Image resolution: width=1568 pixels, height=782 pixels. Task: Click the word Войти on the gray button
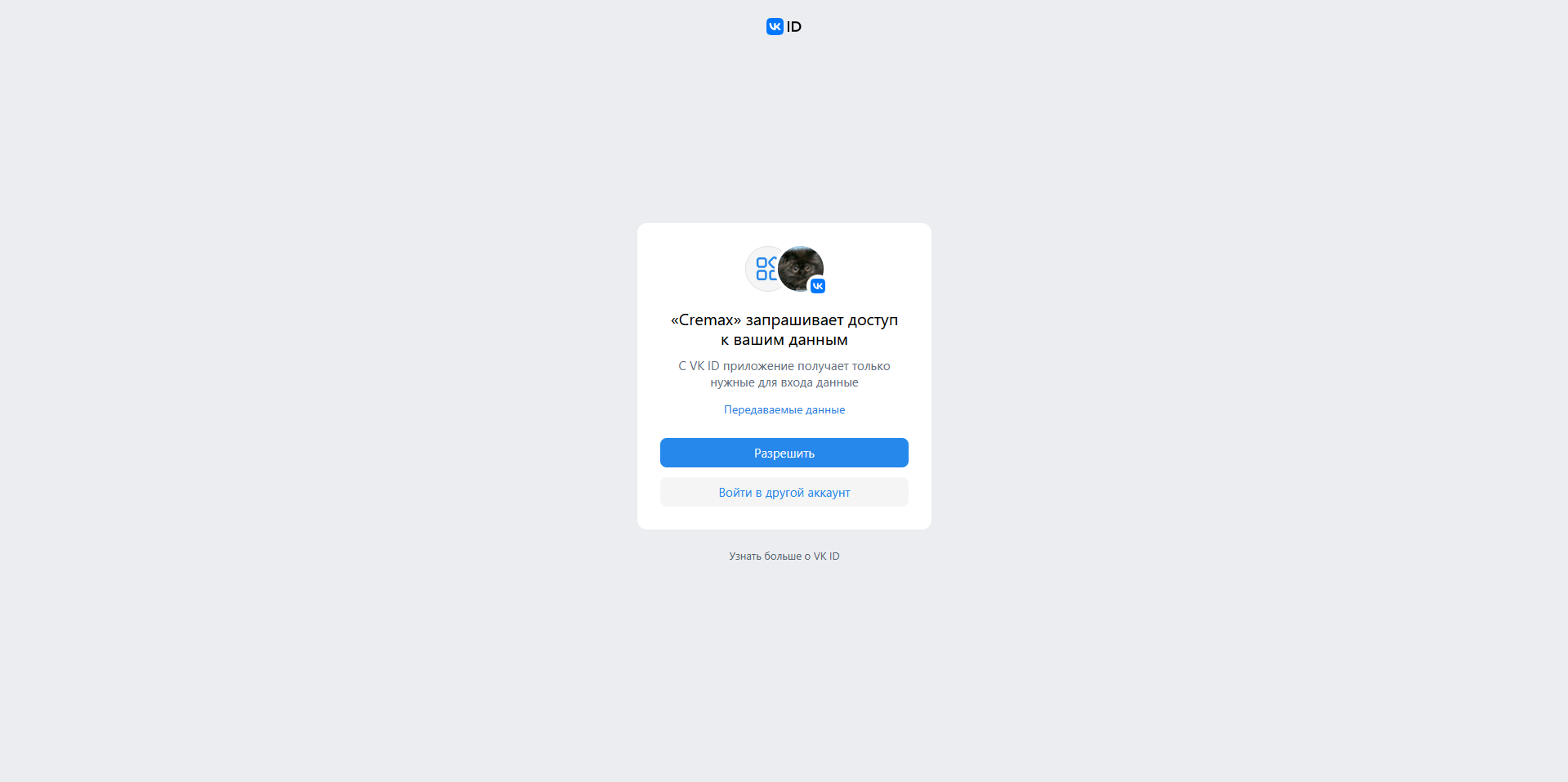click(x=735, y=492)
